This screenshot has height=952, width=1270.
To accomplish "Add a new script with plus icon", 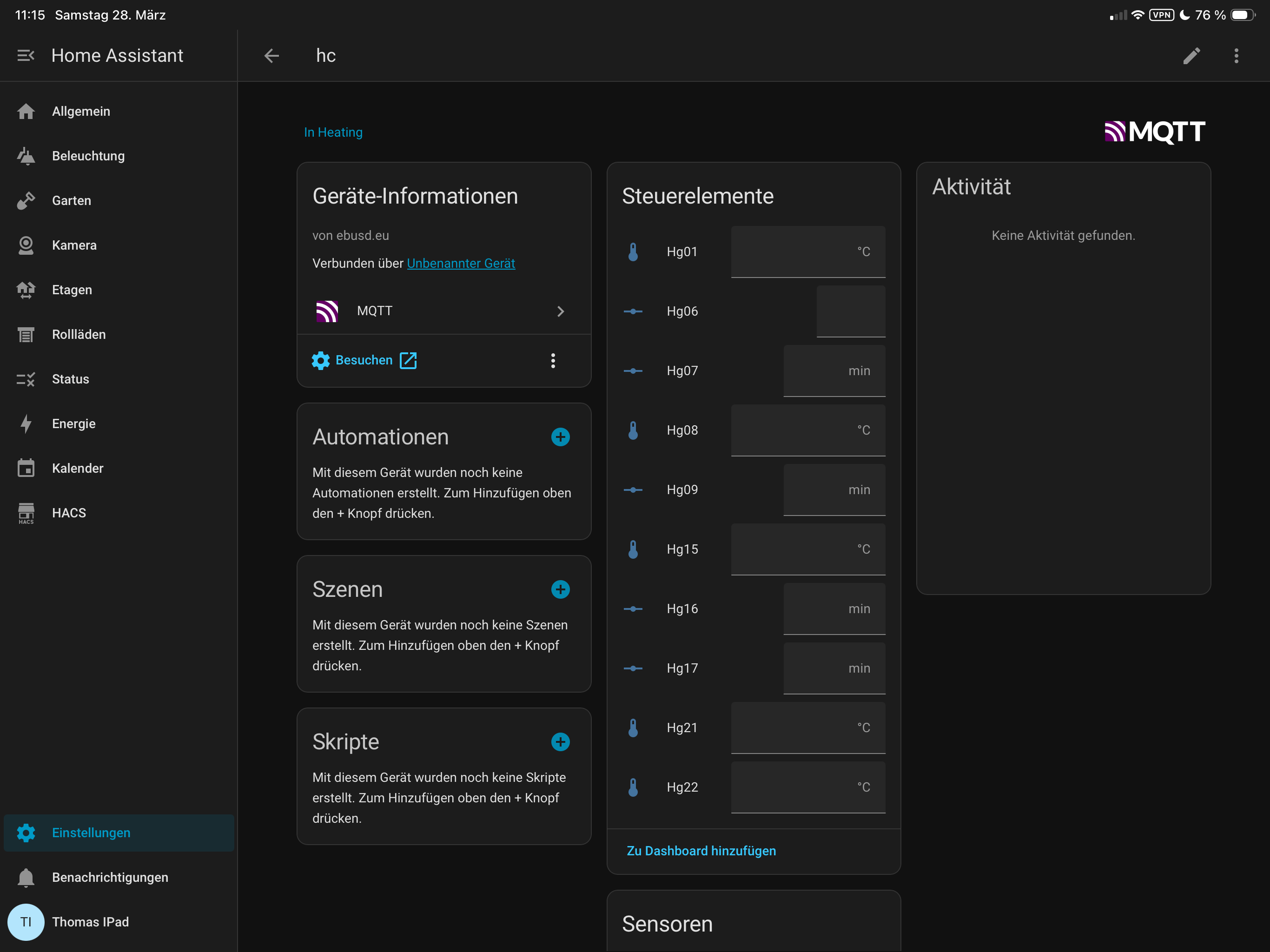I will tap(560, 742).
